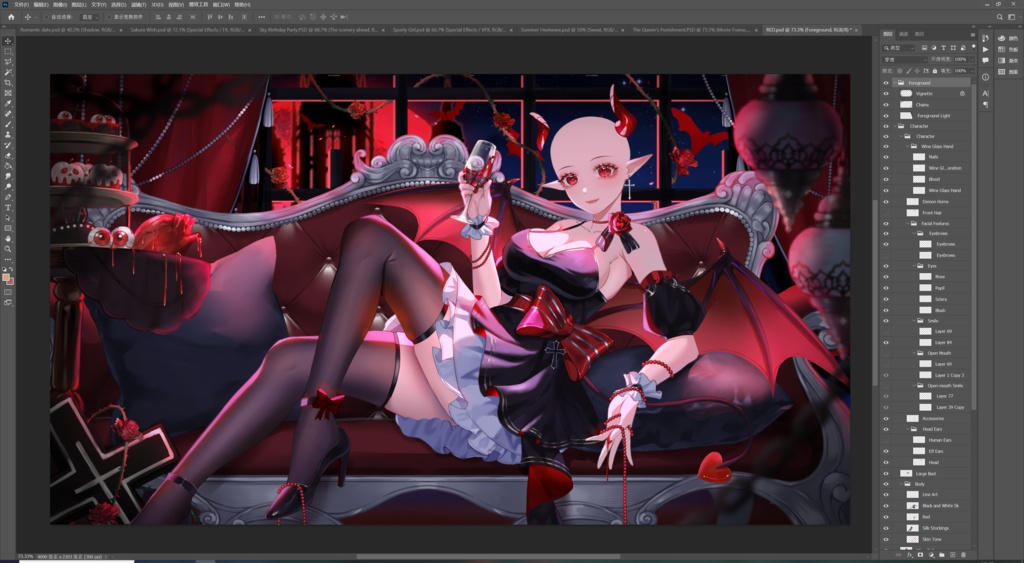Create new adjustment layer icon

click(931, 555)
